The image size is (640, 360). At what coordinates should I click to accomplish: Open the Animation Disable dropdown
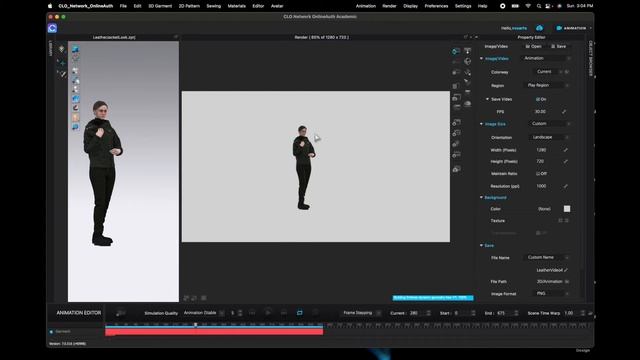point(203,313)
